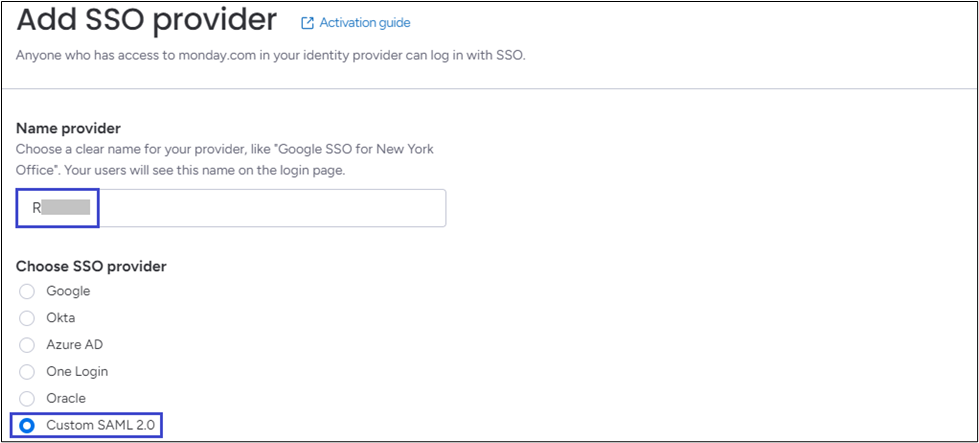This screenshot has height=443, width=979.
Task: Click the Custom SAML 2.0 label text
Action: [x=100, y=426]
